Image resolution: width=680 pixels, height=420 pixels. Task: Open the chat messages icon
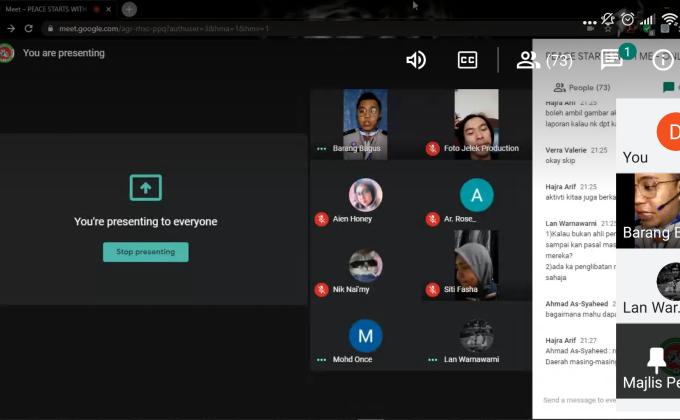coord(612,60)
